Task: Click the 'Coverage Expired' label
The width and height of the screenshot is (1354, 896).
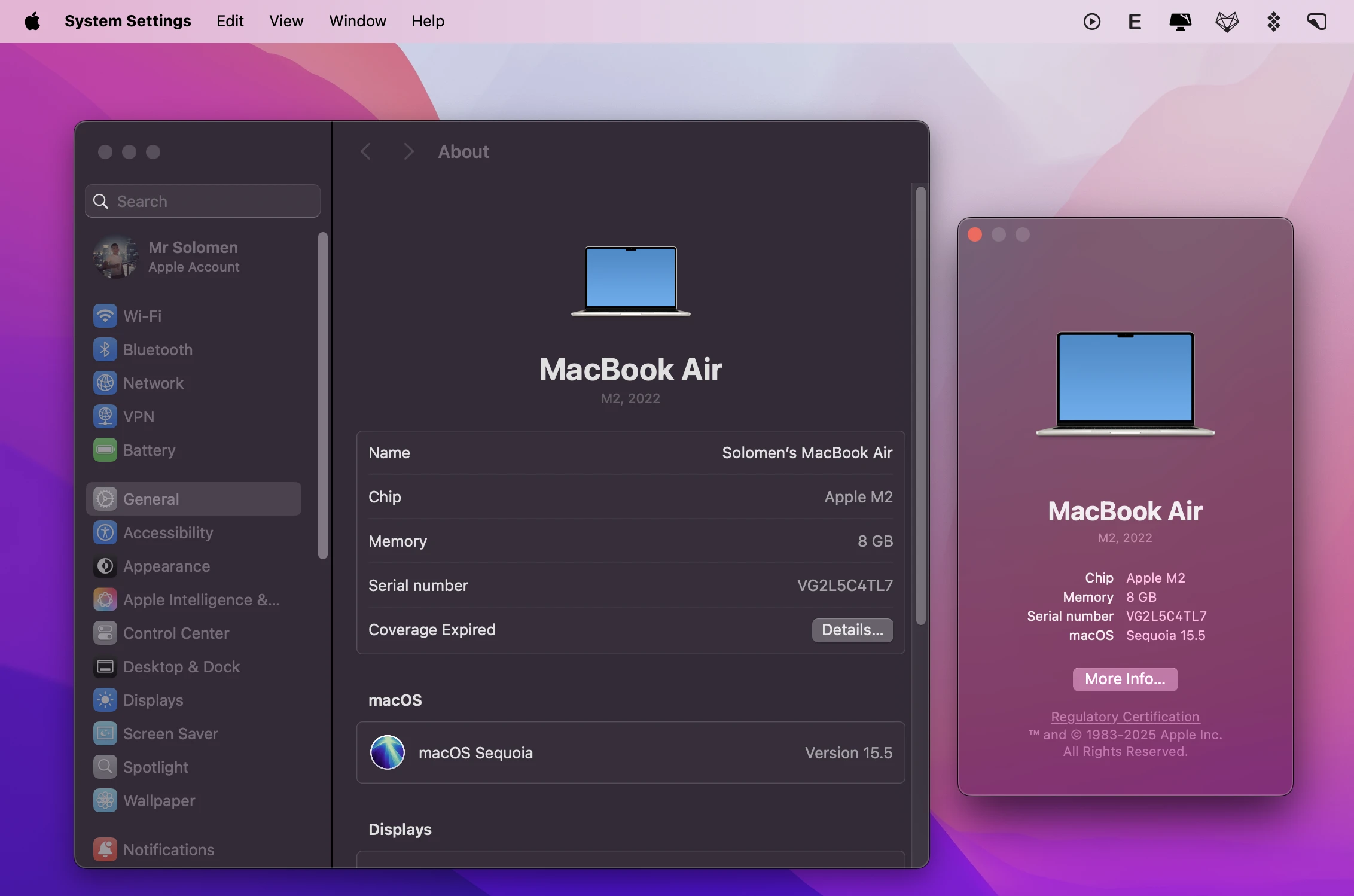Action: 432,630
